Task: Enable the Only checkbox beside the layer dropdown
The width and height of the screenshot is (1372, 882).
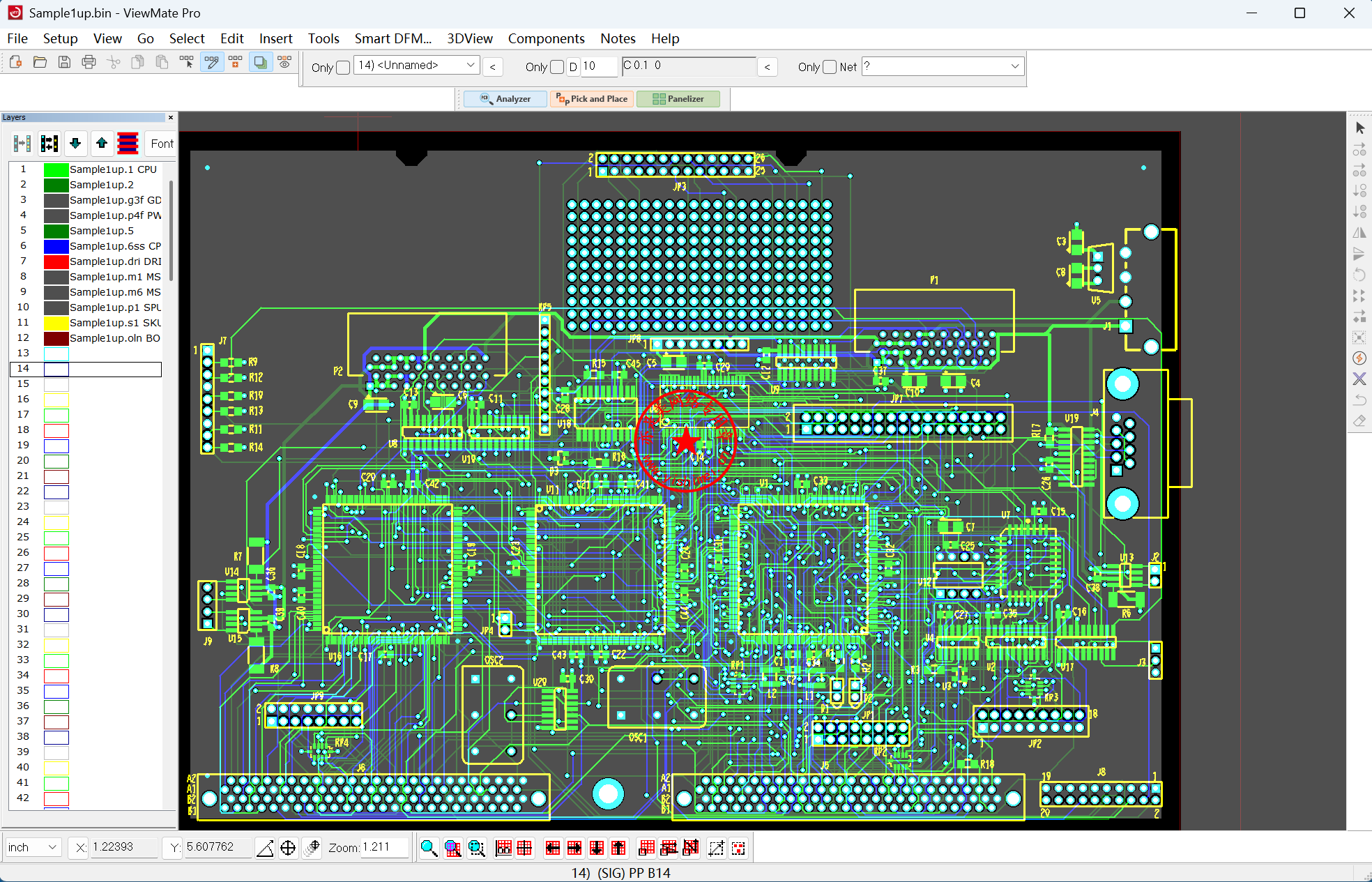Action: click(x=343, y=68)
